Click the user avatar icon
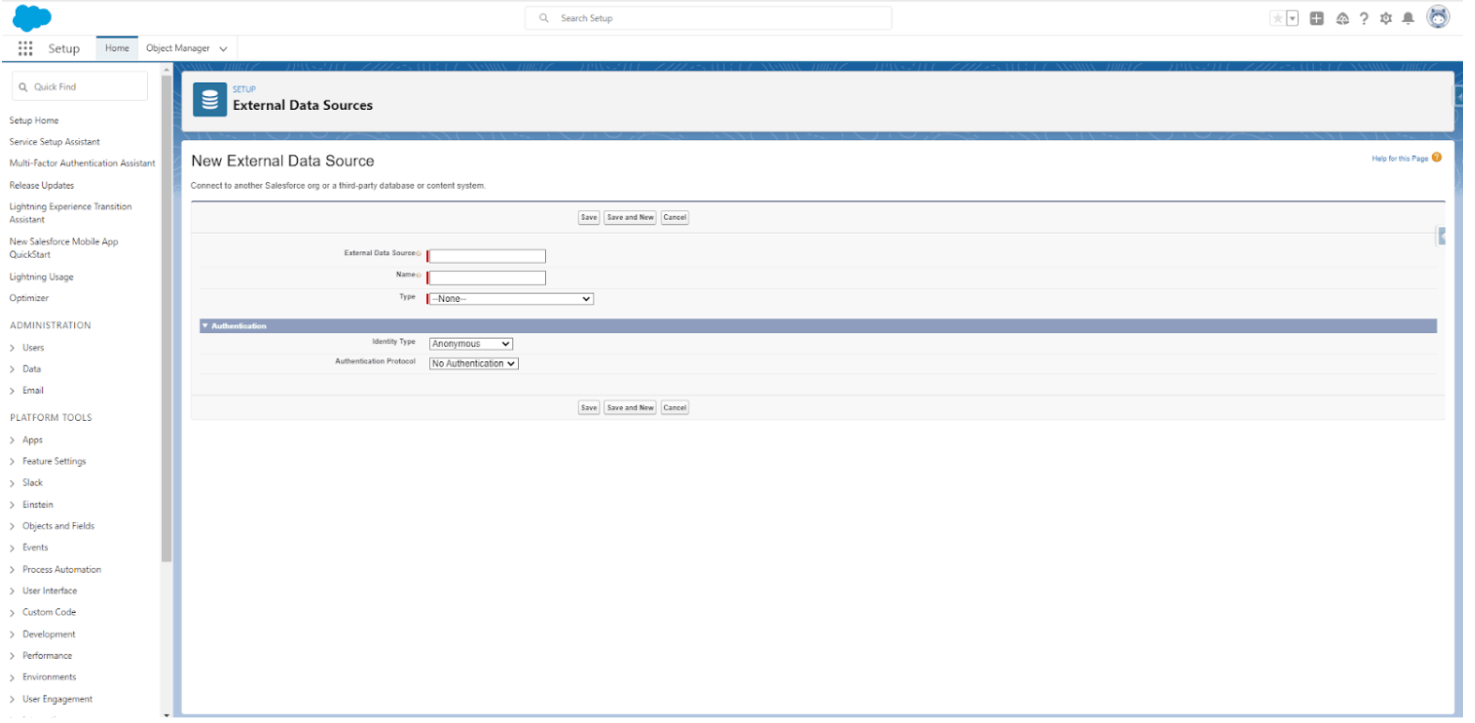1475x723 pixels. pos(1437,17)
